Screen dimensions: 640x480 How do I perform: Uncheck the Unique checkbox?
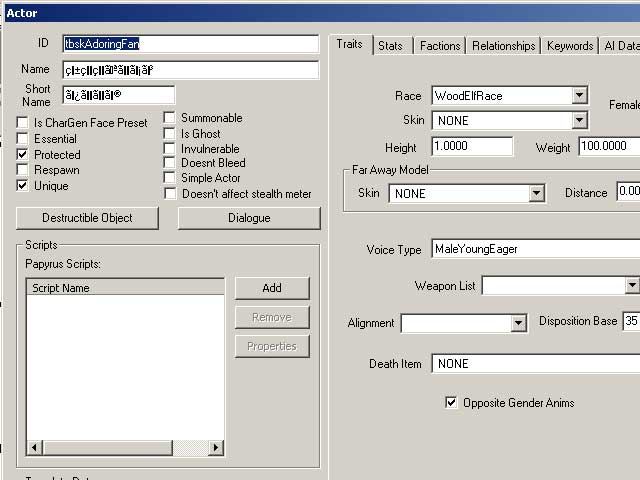coord(22,186)
